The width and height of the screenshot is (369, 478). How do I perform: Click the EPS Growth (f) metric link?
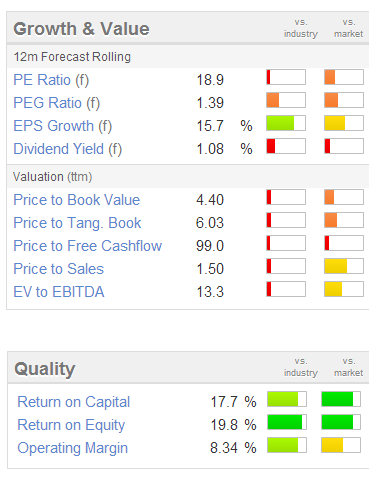[63, 126]
